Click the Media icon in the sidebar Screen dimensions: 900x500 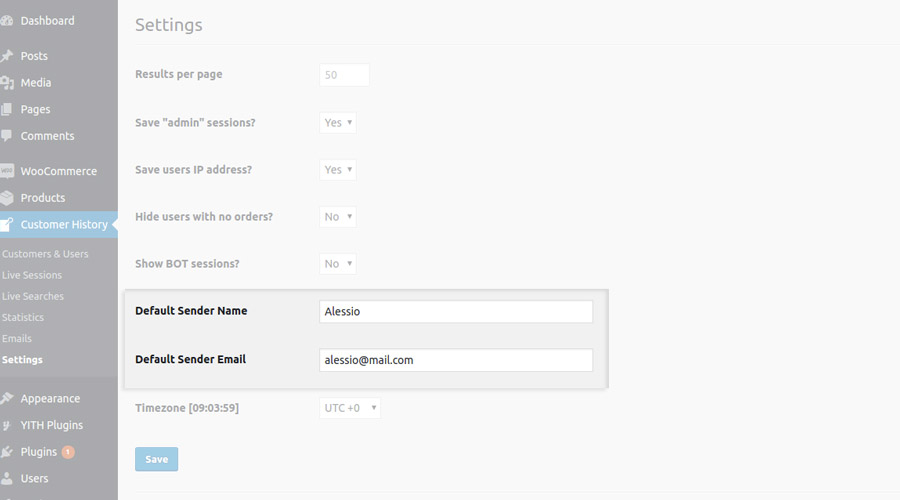[6, 83]
